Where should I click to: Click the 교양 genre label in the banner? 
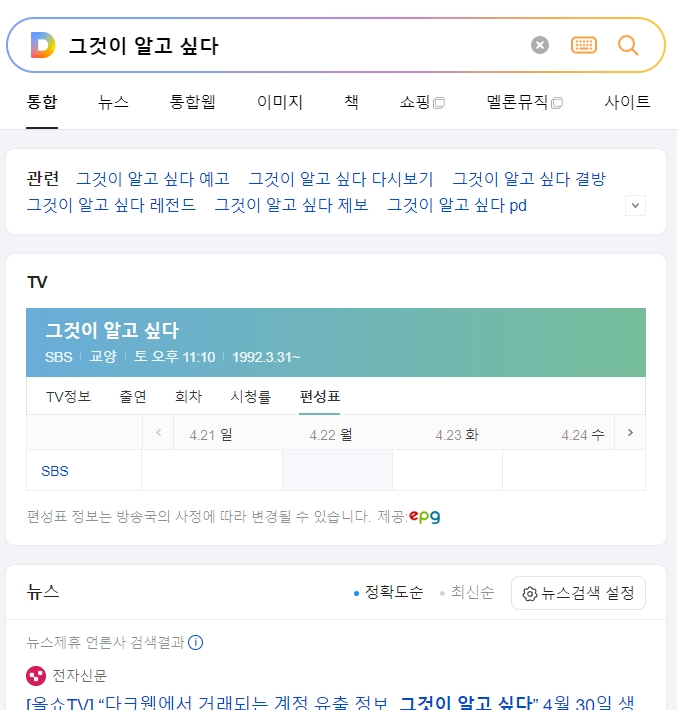[103, 357]
